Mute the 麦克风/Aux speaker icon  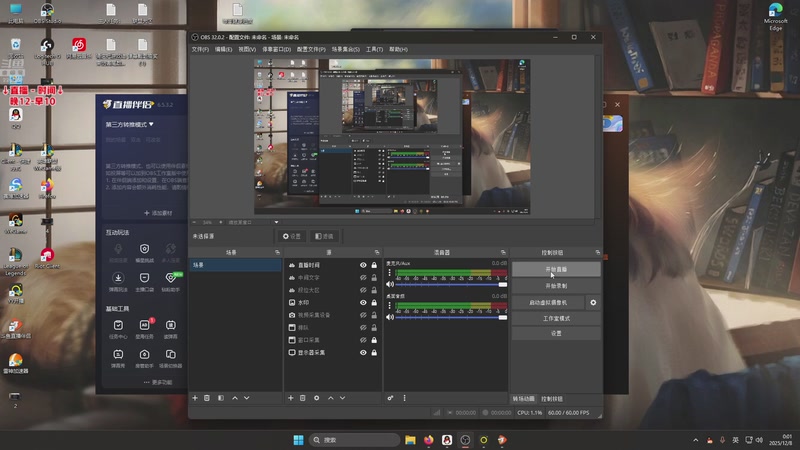390,284
